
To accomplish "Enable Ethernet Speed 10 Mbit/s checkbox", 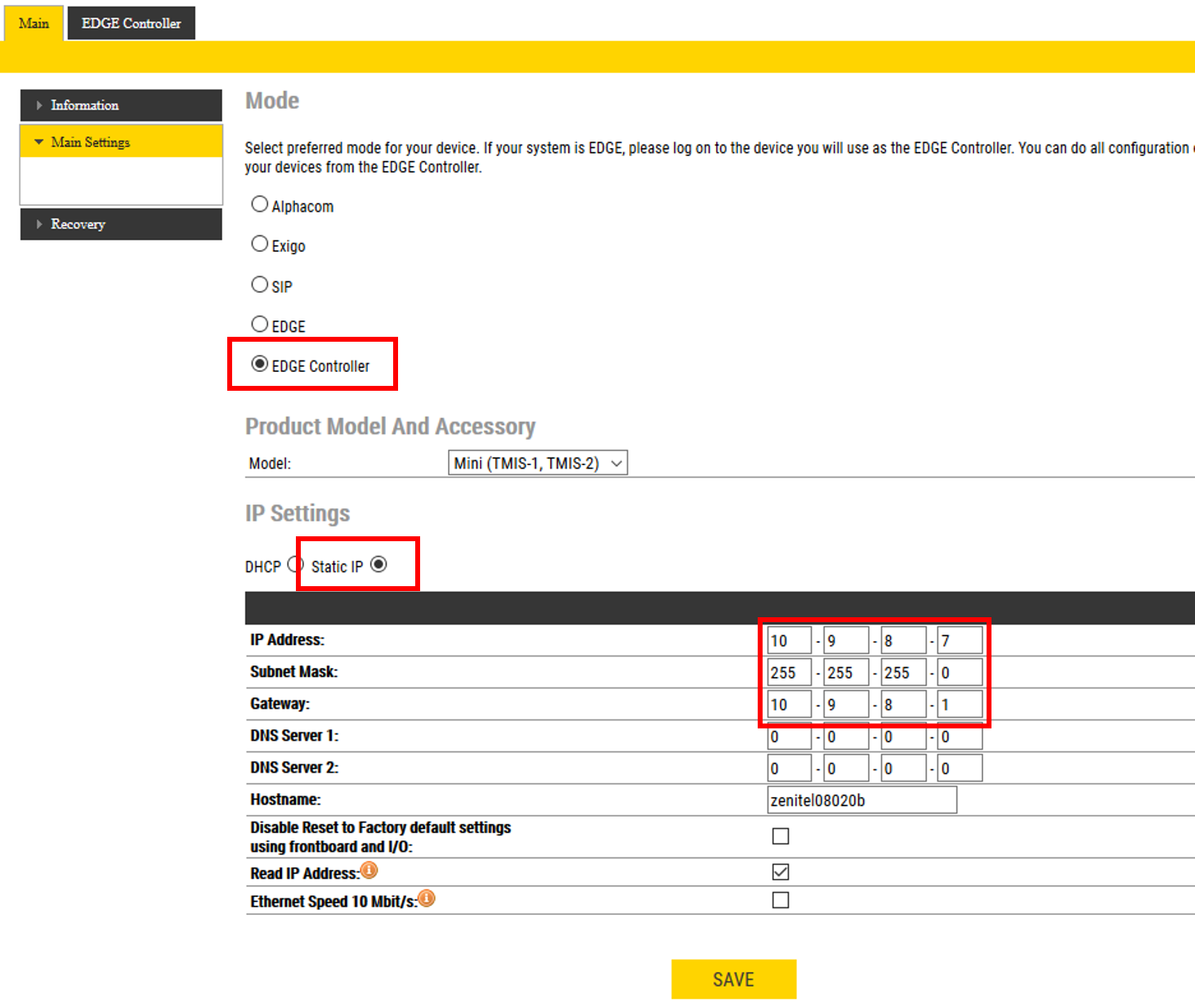I will [781, 900].
